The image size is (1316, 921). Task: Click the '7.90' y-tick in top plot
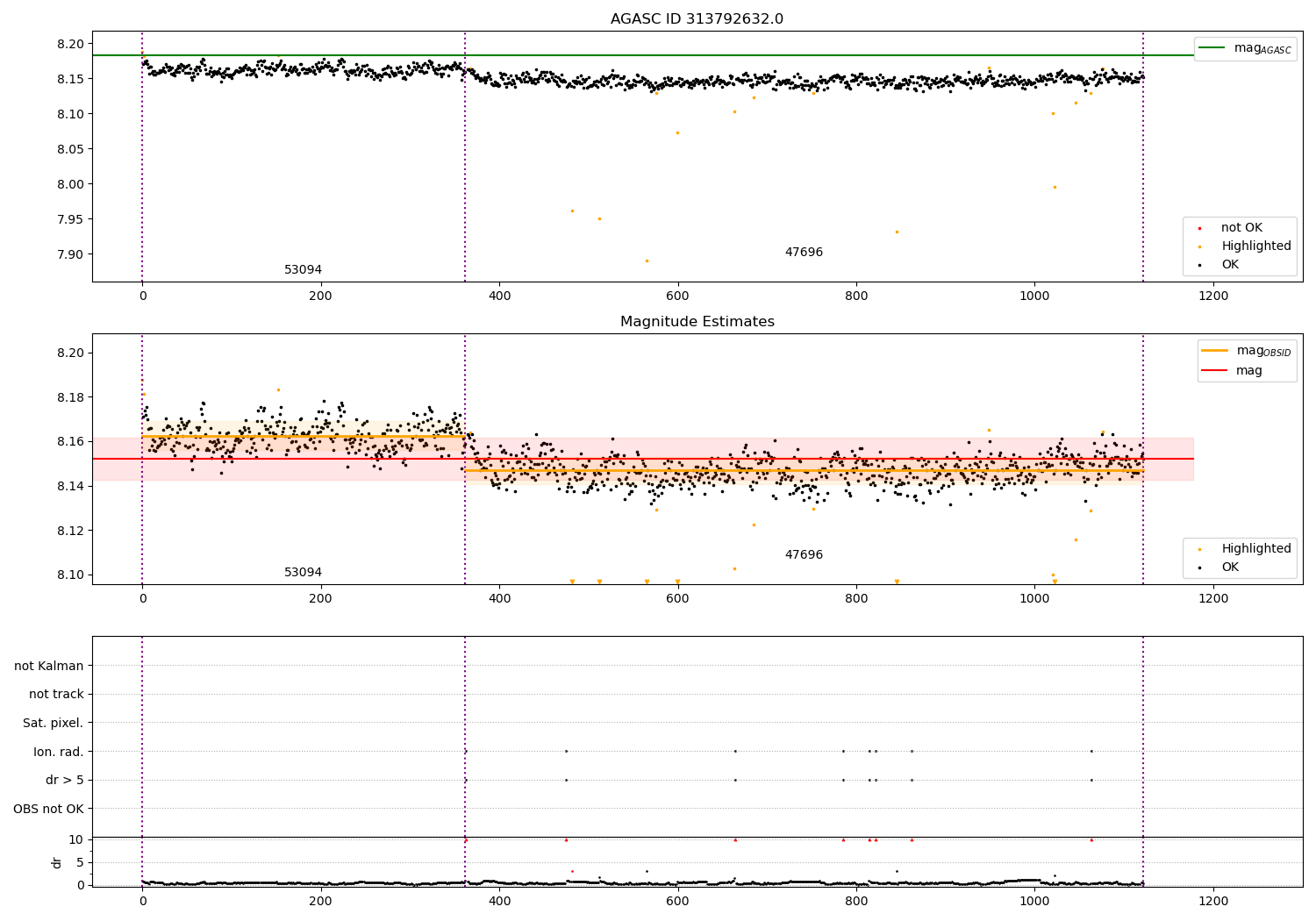click(x=70, y=254)
